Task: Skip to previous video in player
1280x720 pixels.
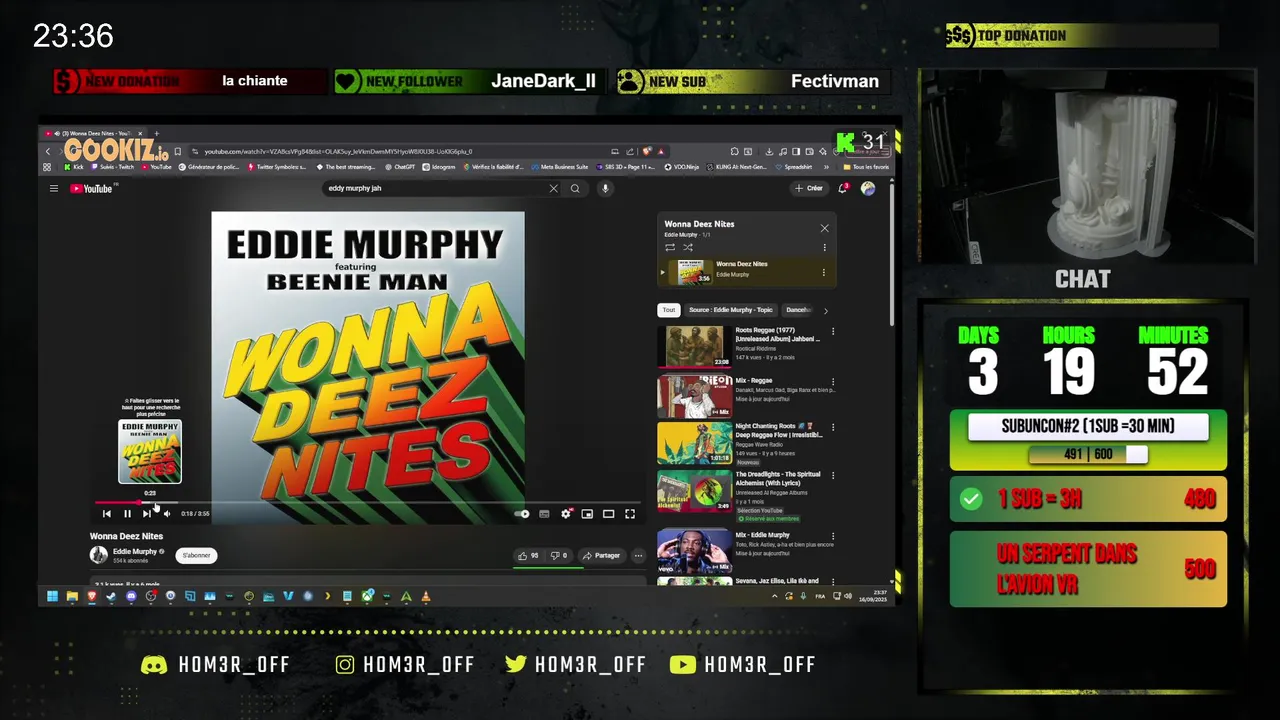Action: [107, 514]
